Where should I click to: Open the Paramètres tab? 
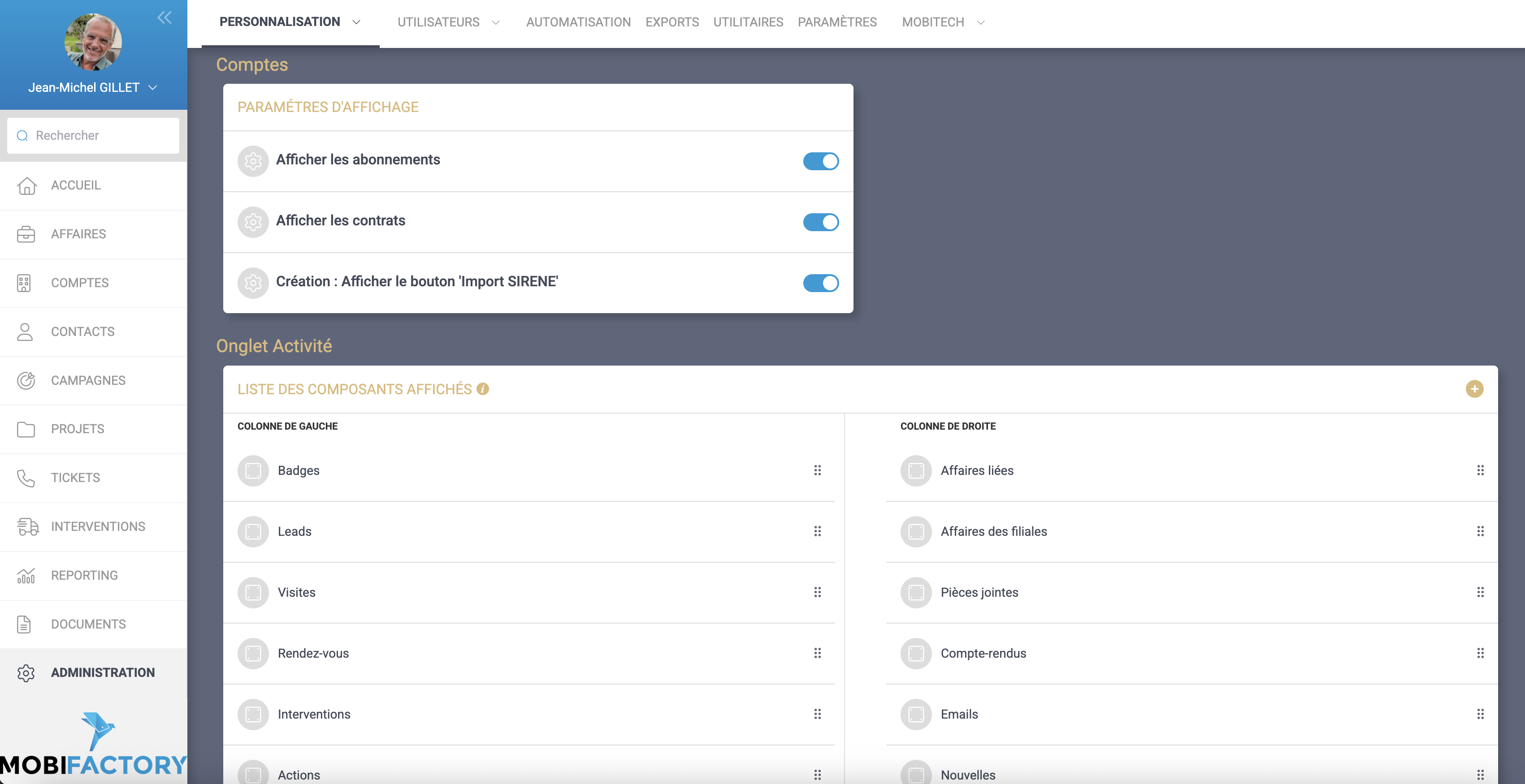pyautogui.click(x=837, y=22)
